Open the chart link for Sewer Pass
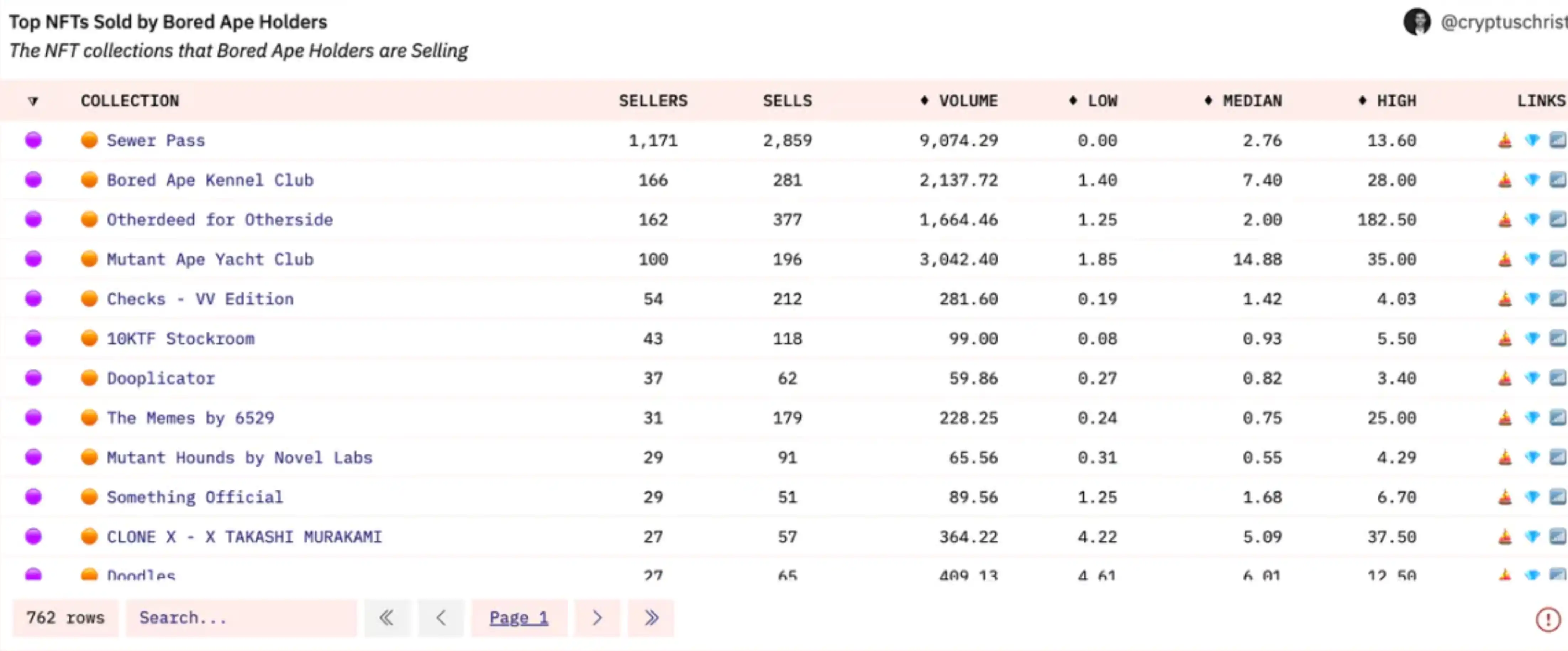Viewport: 1568px width, 651px height. click(x=1558, y=141)
